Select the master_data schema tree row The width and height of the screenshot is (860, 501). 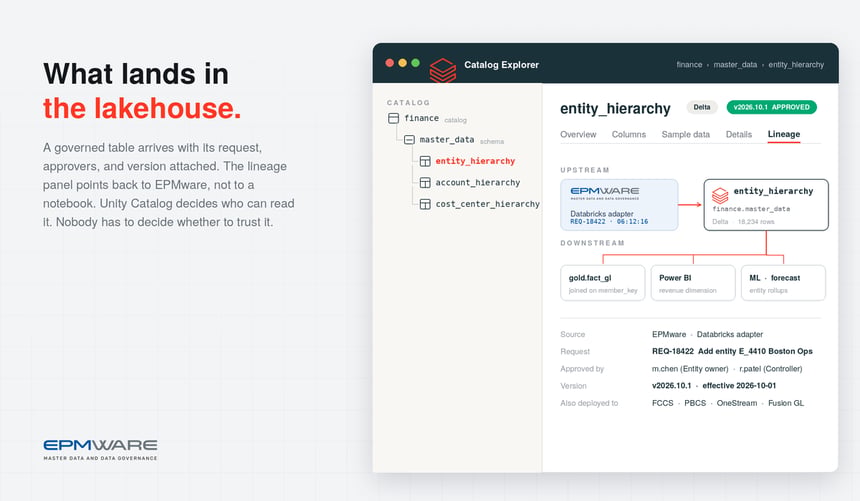coord(454,139)
